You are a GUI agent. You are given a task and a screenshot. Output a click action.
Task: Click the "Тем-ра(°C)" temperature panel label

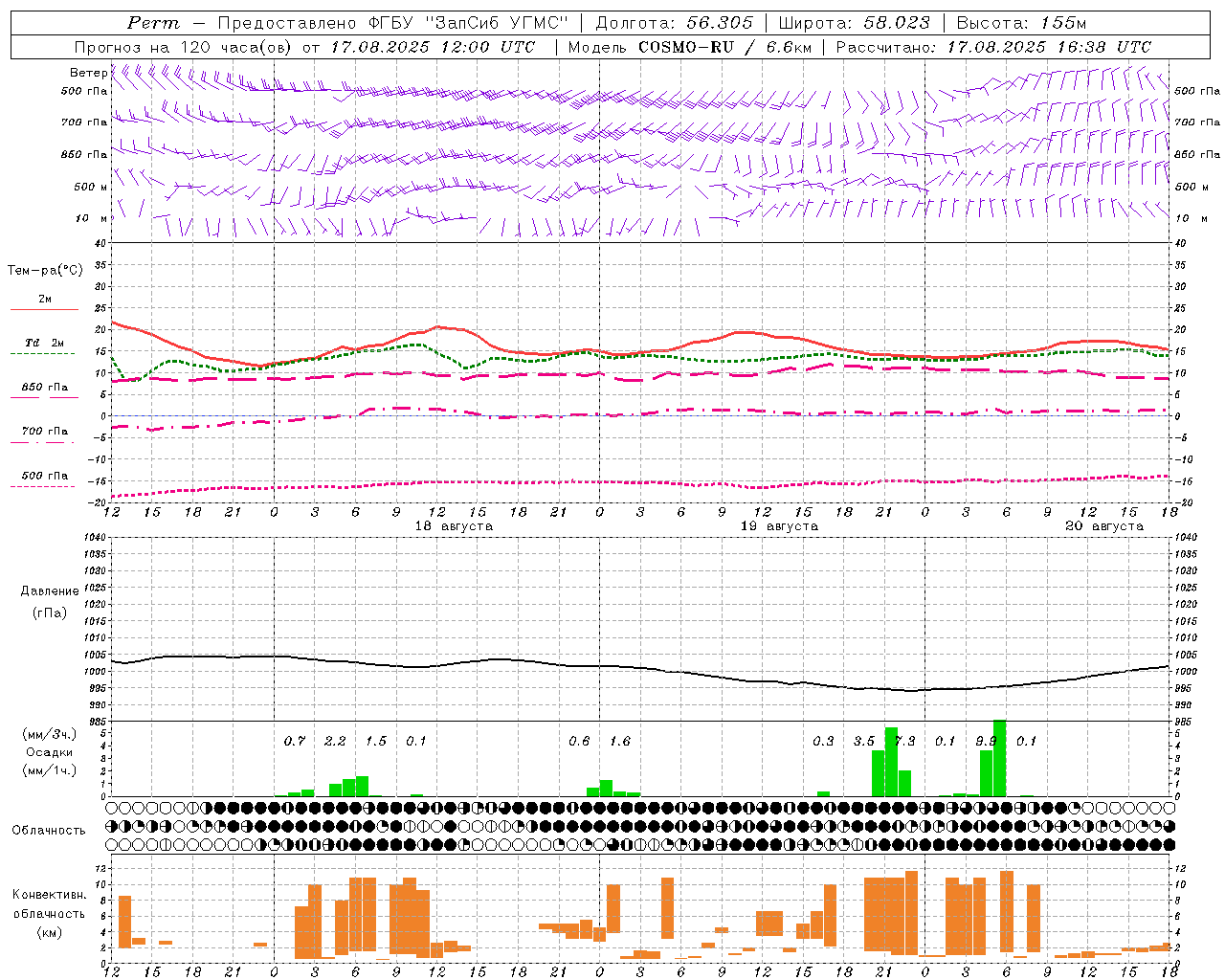(x=45, y=271)
